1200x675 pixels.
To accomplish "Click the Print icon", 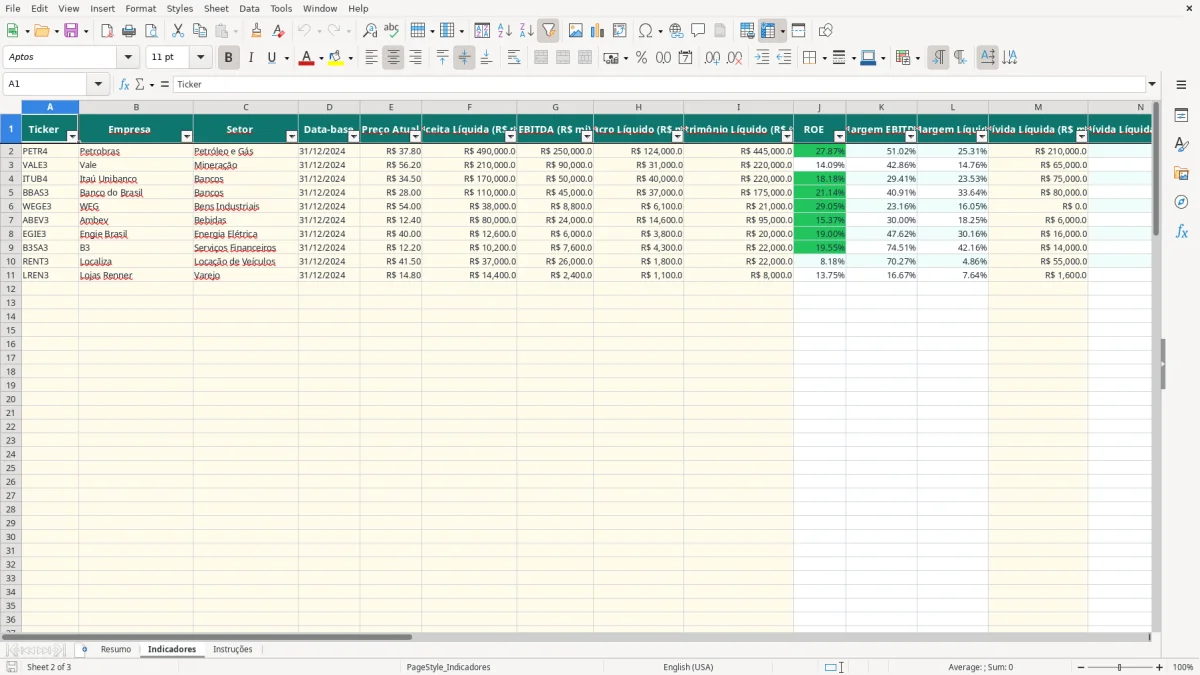I will pos(129,31).
